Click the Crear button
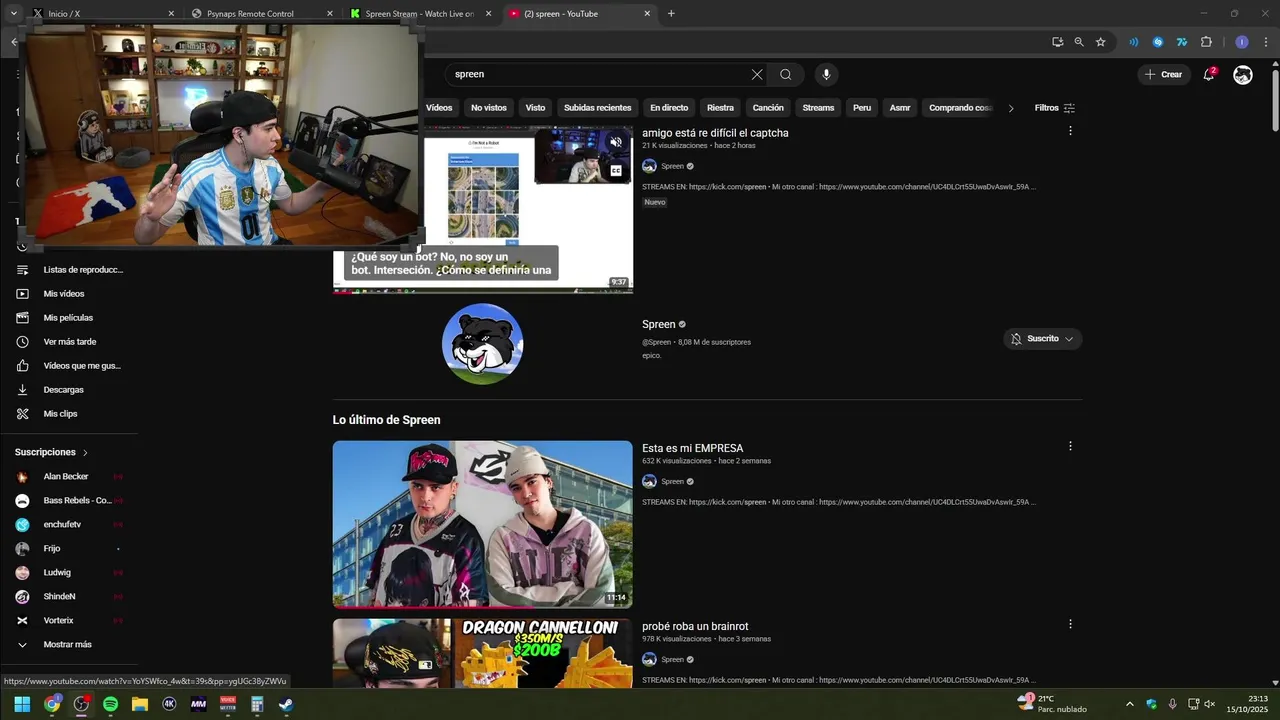This screenshot has width=1280, height=720. click(x=1164, y=75)
